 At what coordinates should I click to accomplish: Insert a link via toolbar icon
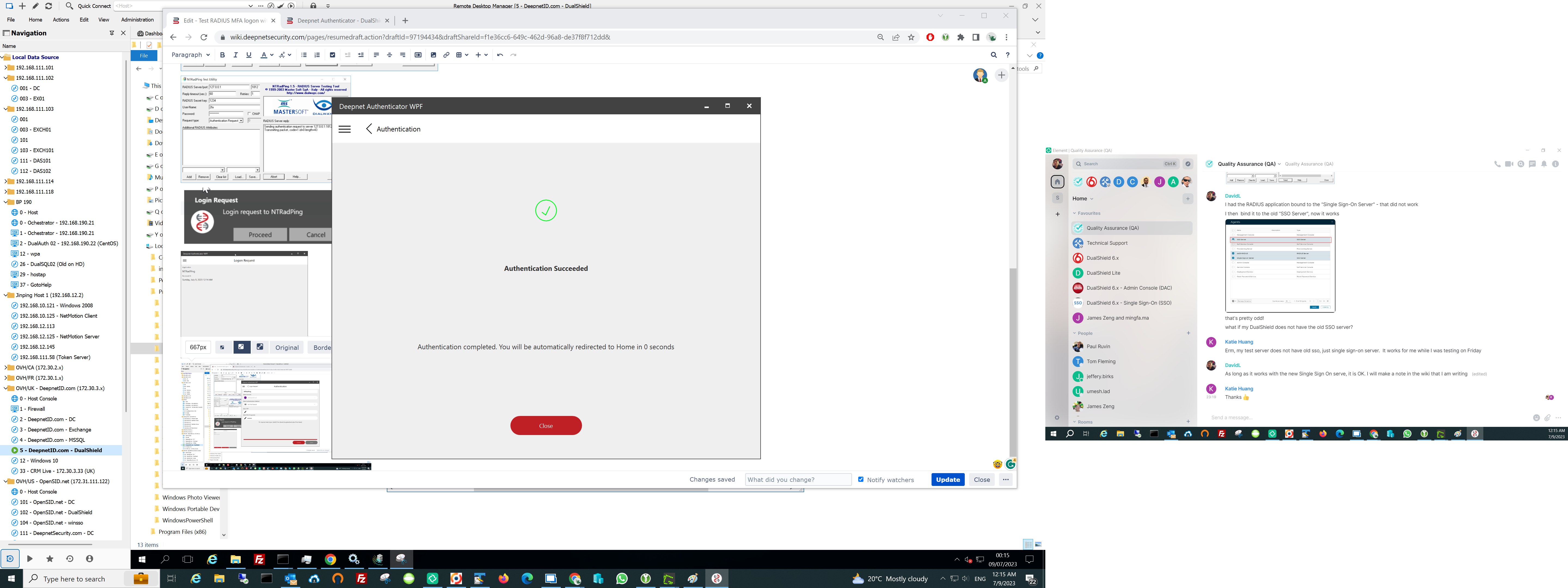(446, 55)
